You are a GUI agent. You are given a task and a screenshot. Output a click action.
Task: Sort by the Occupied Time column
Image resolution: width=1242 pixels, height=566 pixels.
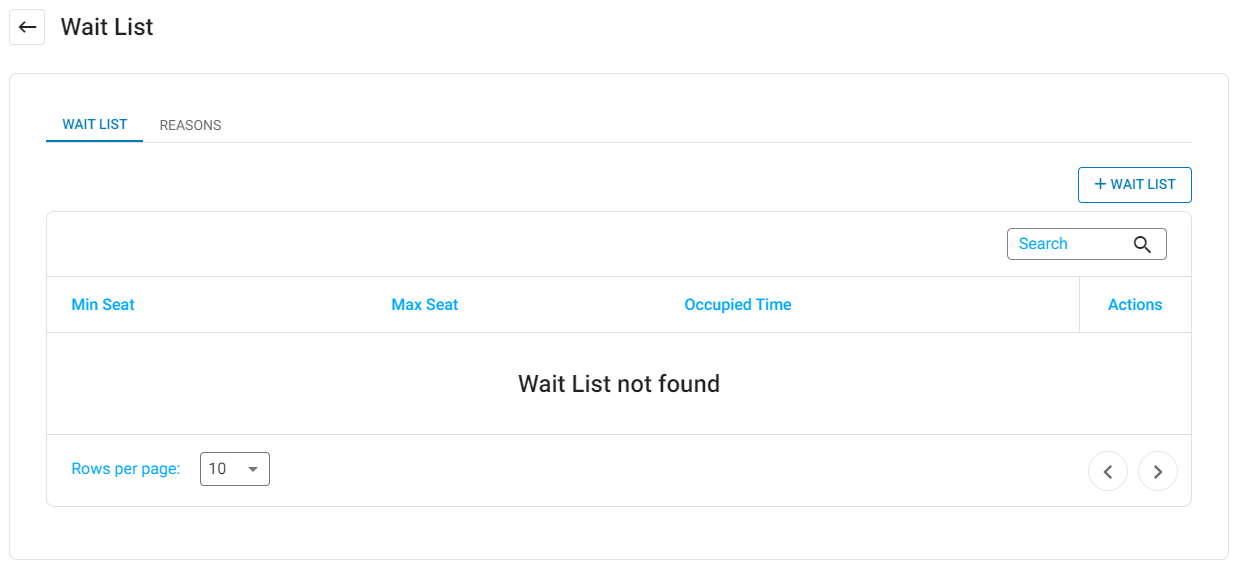738,305
